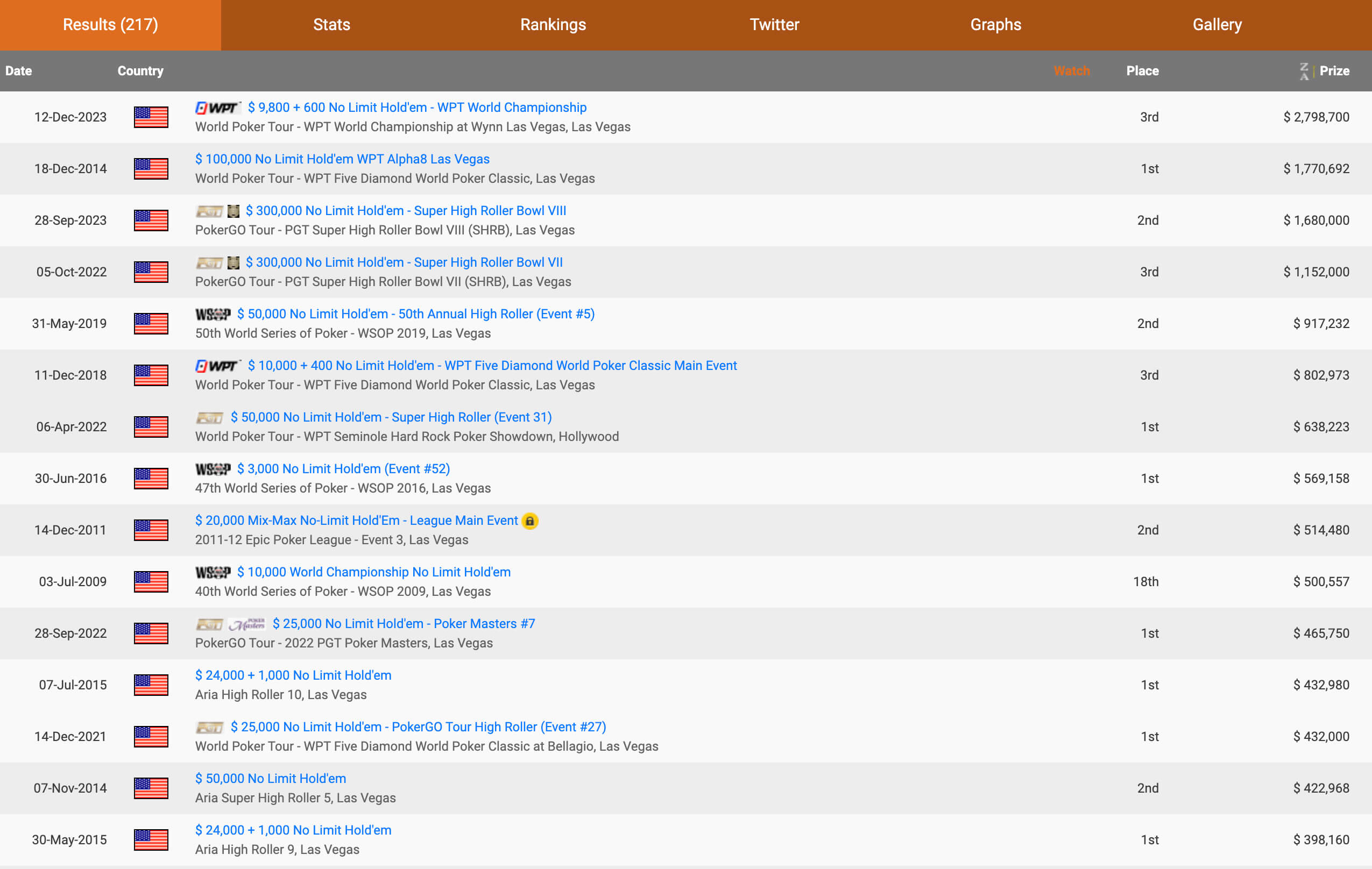Click the Z-A sort icon beside Prize
Screen dimensions: 1372x869
point(1304,71)
